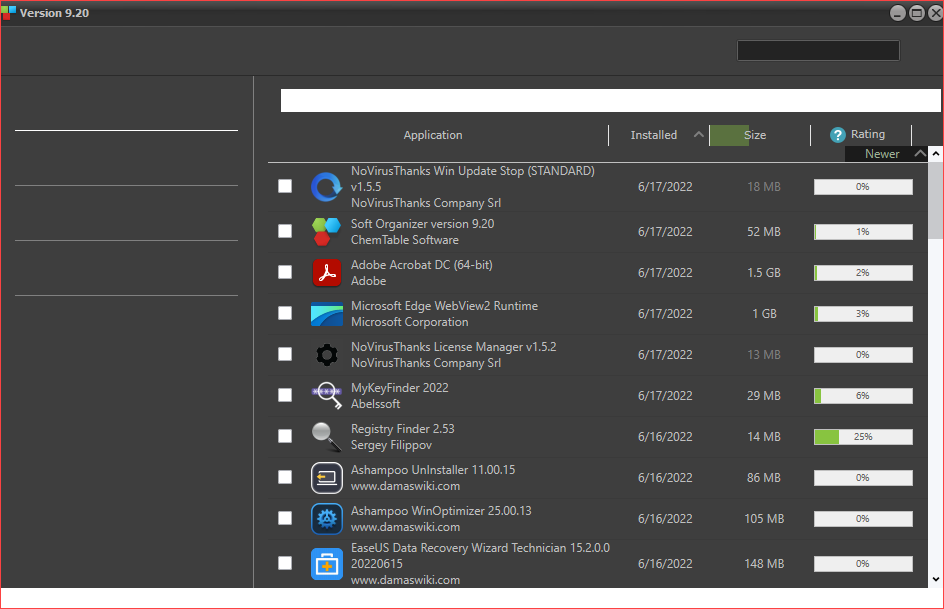Check the EaseUS Data Recovery Wizard checkbox
Screen dimensions: 944x609
(x=285, y=563)
